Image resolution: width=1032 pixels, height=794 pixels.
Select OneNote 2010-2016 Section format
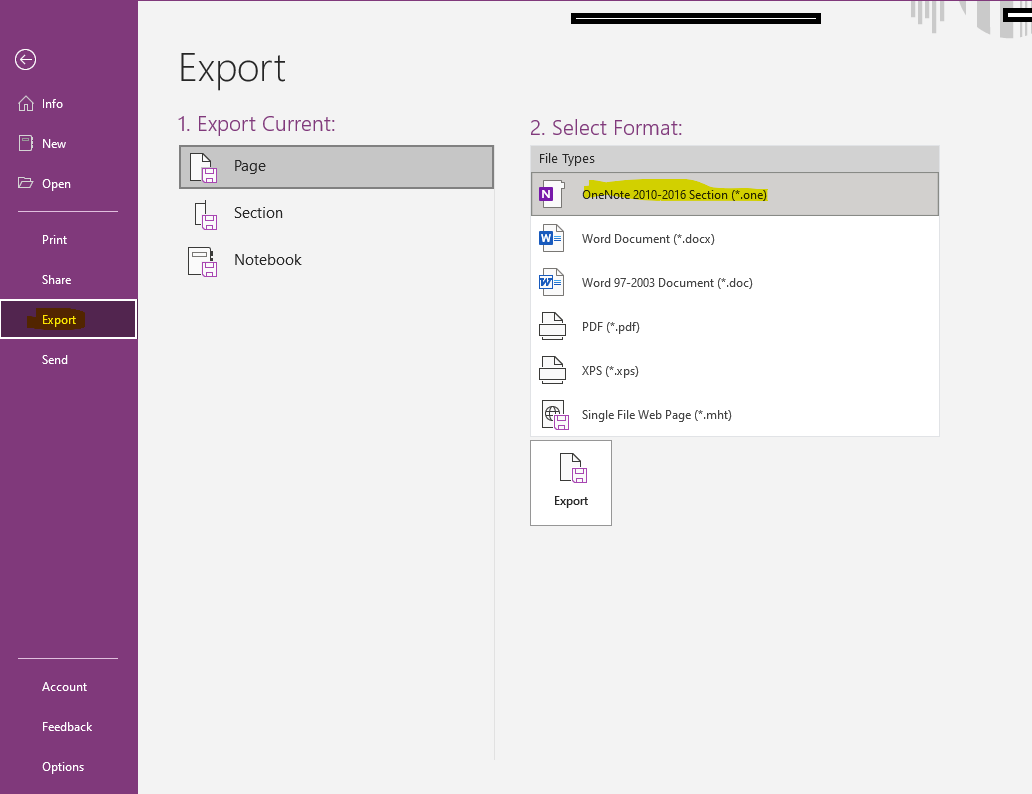coord(735,194)
